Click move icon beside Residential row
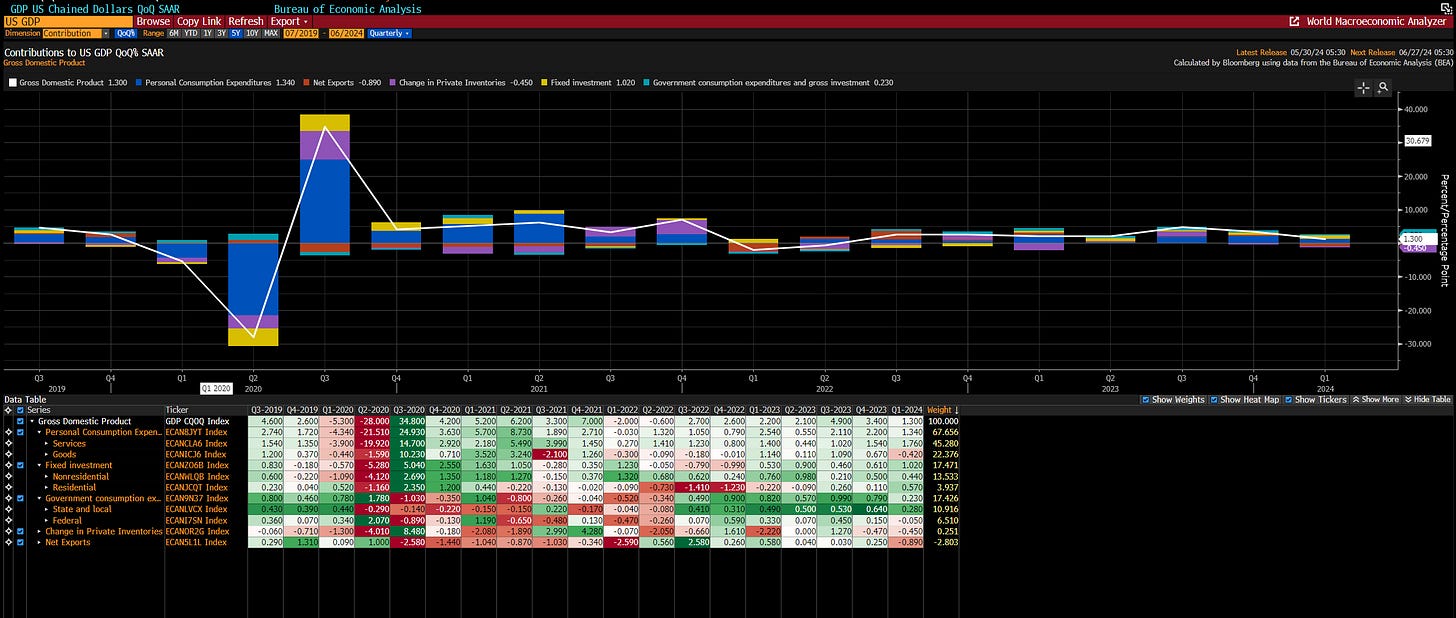Image resolution: width=1456 pixels, height=618 pixels. pyautogui.click(x=8, y=487)
